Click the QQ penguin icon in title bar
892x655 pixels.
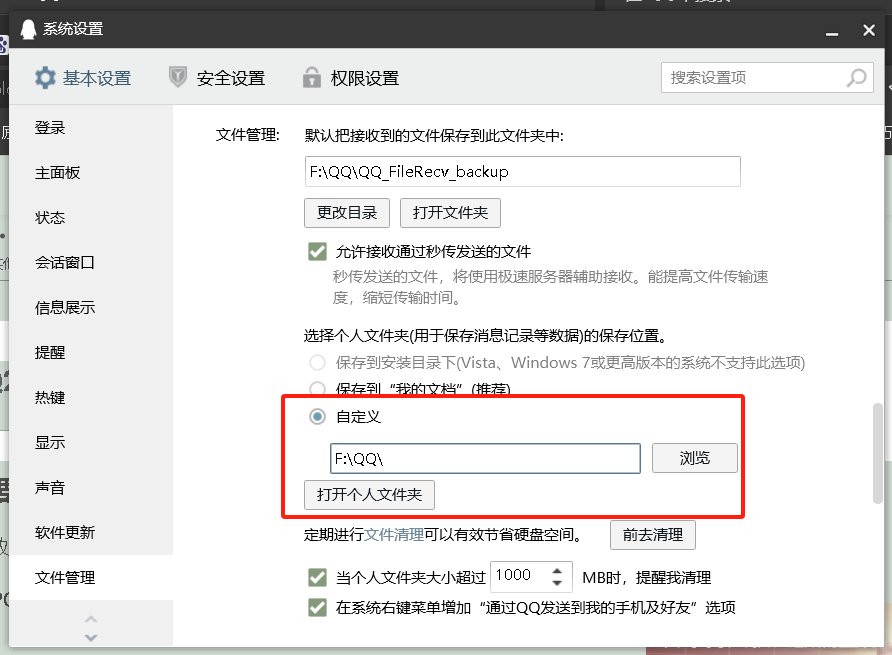pyautogui.click(x=28, y=29)
